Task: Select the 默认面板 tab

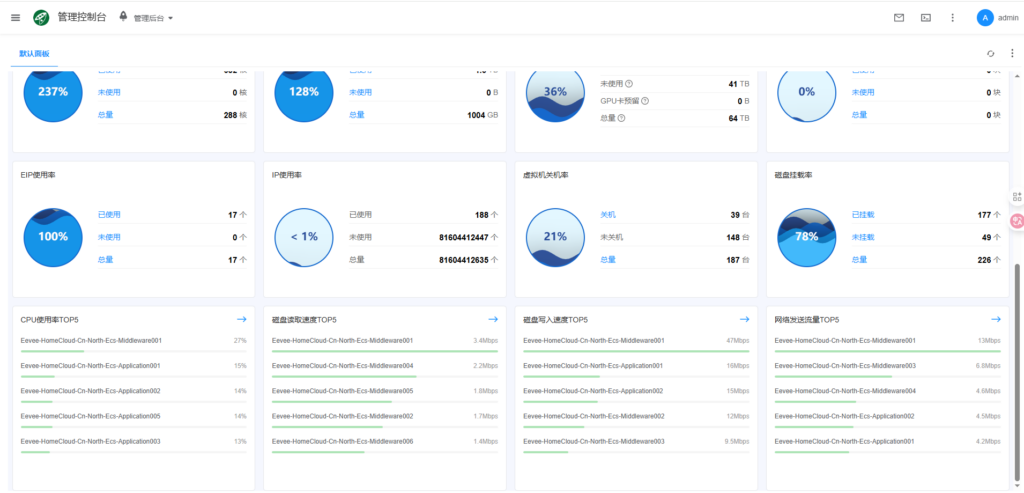Action: [35, 53]
